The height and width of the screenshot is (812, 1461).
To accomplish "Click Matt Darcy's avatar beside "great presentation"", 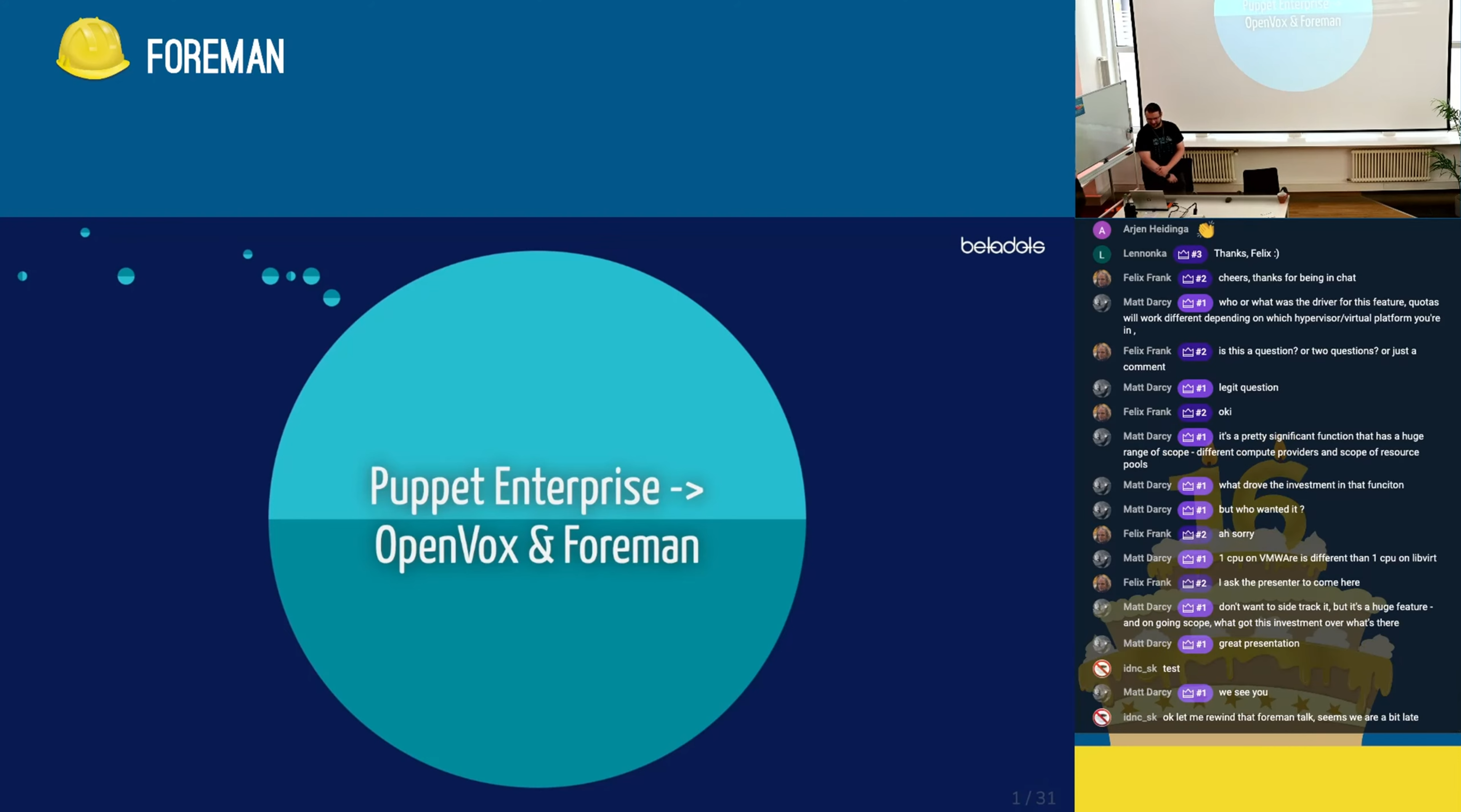I will pyautogui.click(x=1101, y=644).
